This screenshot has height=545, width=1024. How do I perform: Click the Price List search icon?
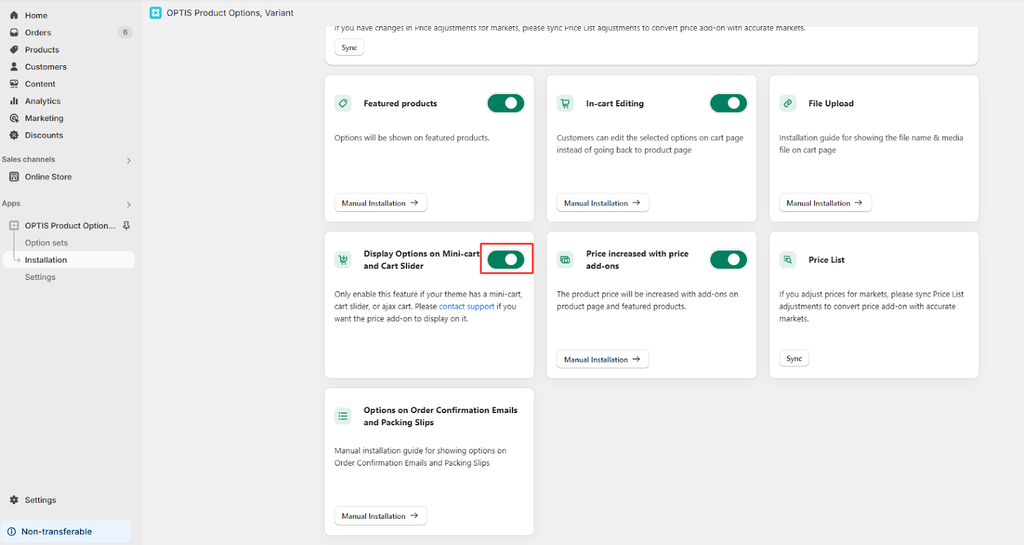pyautogui.click(x=788, y=260)
